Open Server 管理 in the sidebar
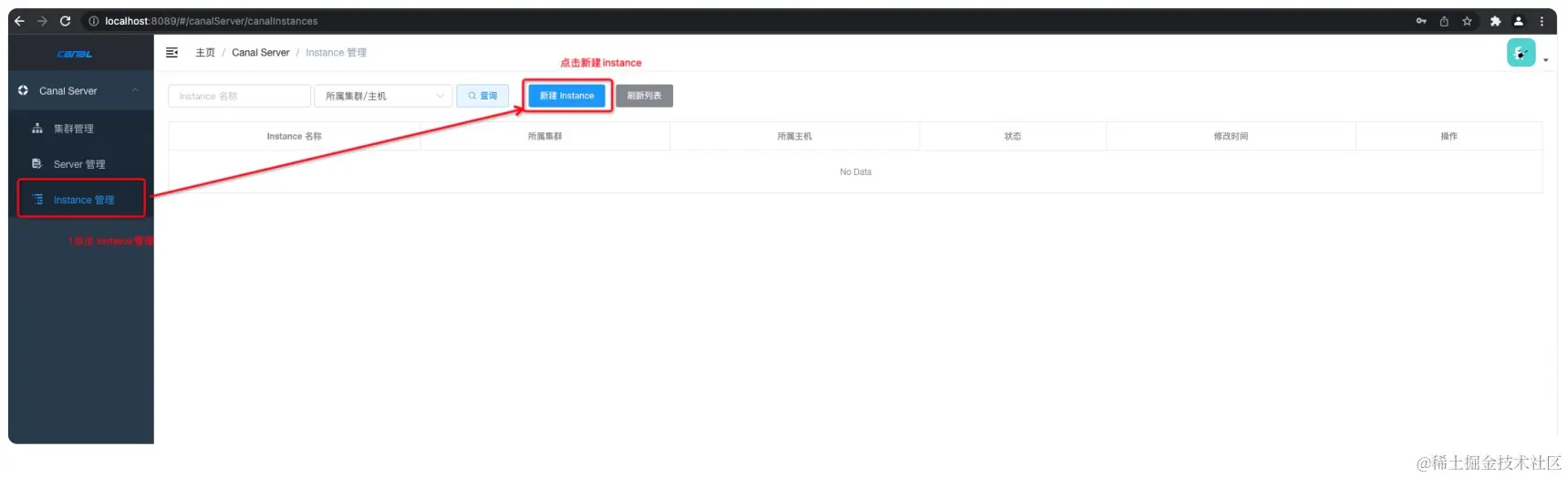This screenshot has height=478, width=1568. [x=80, y=164]
